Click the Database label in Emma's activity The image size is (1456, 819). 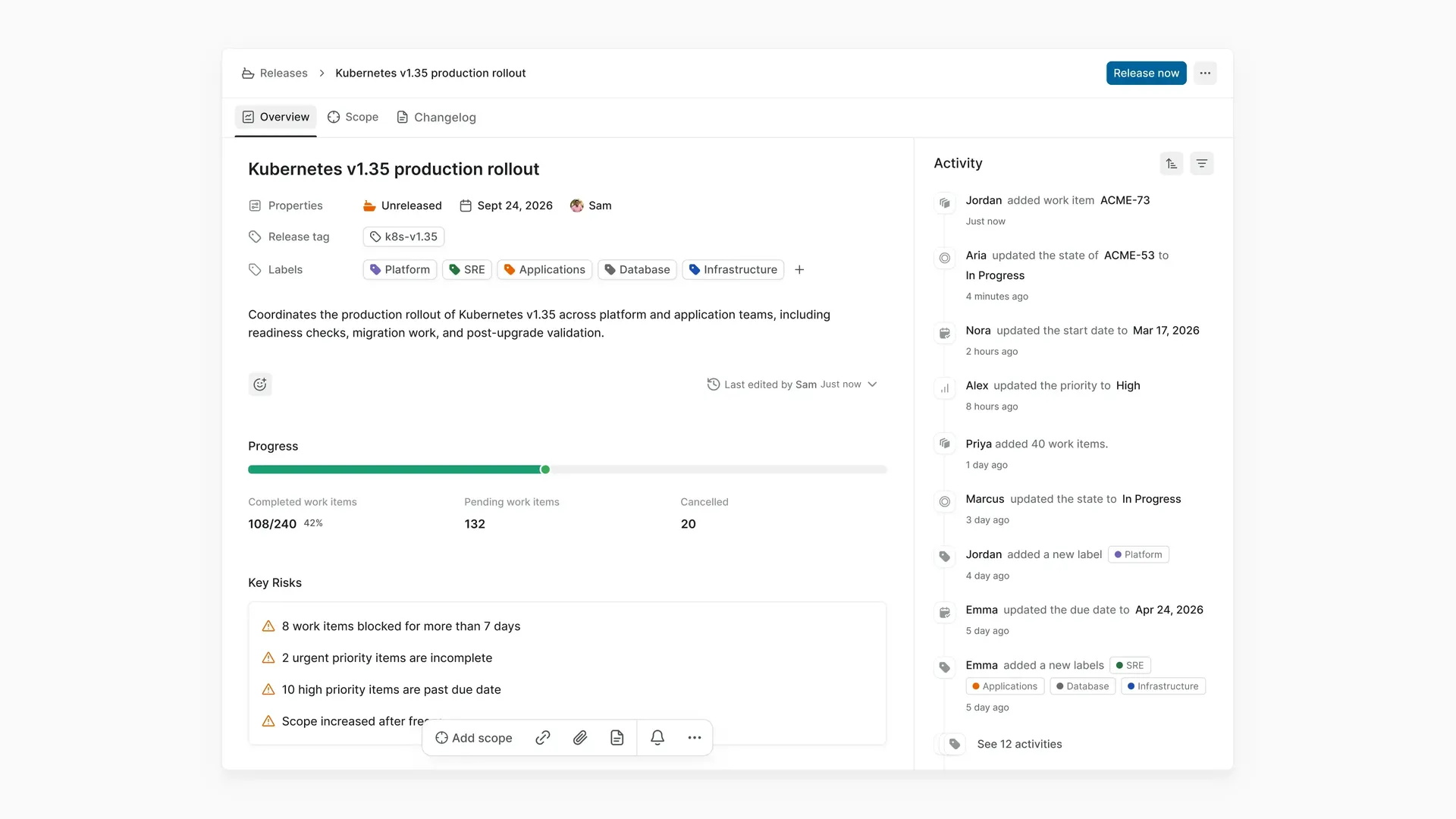[x=1082, y=686]
